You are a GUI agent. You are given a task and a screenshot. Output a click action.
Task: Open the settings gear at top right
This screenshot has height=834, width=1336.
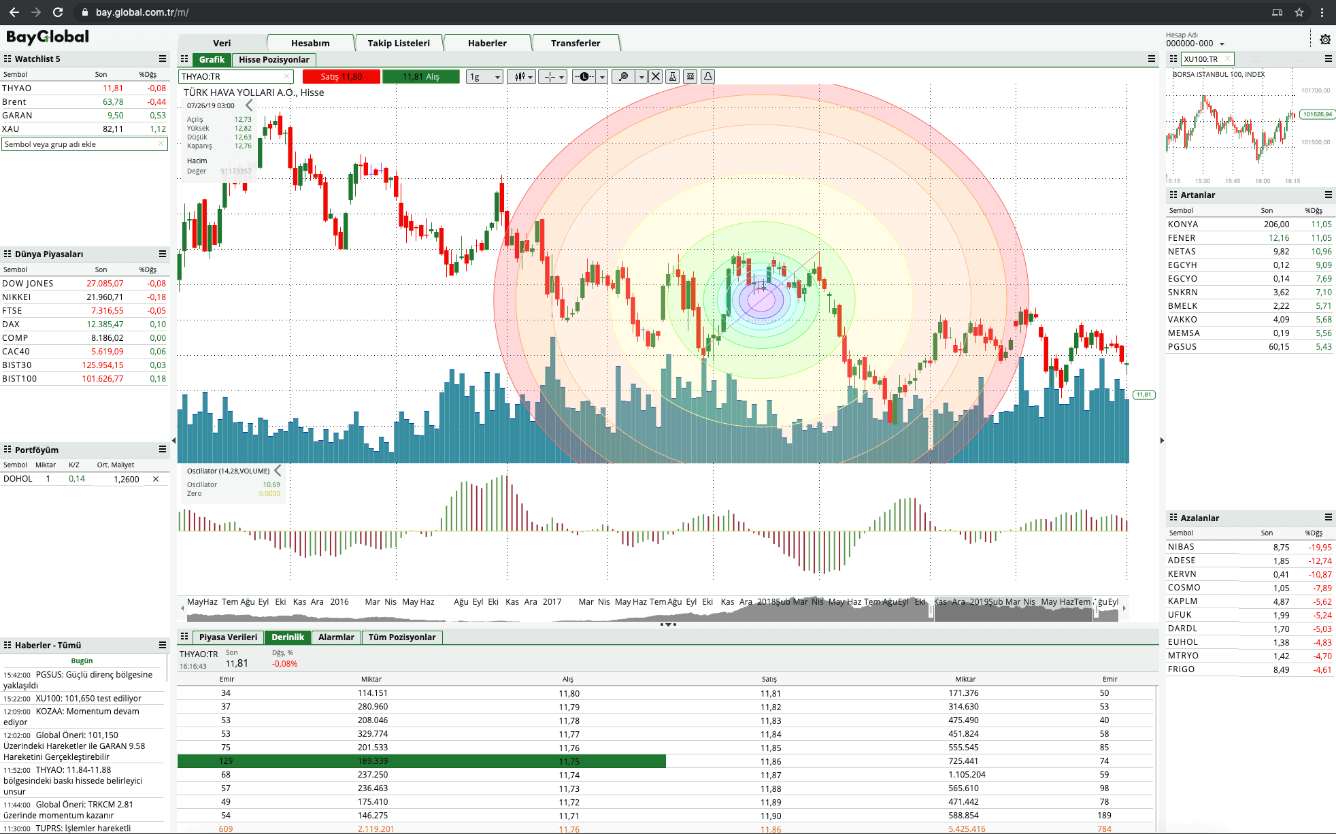click(x=1325, y=40)
